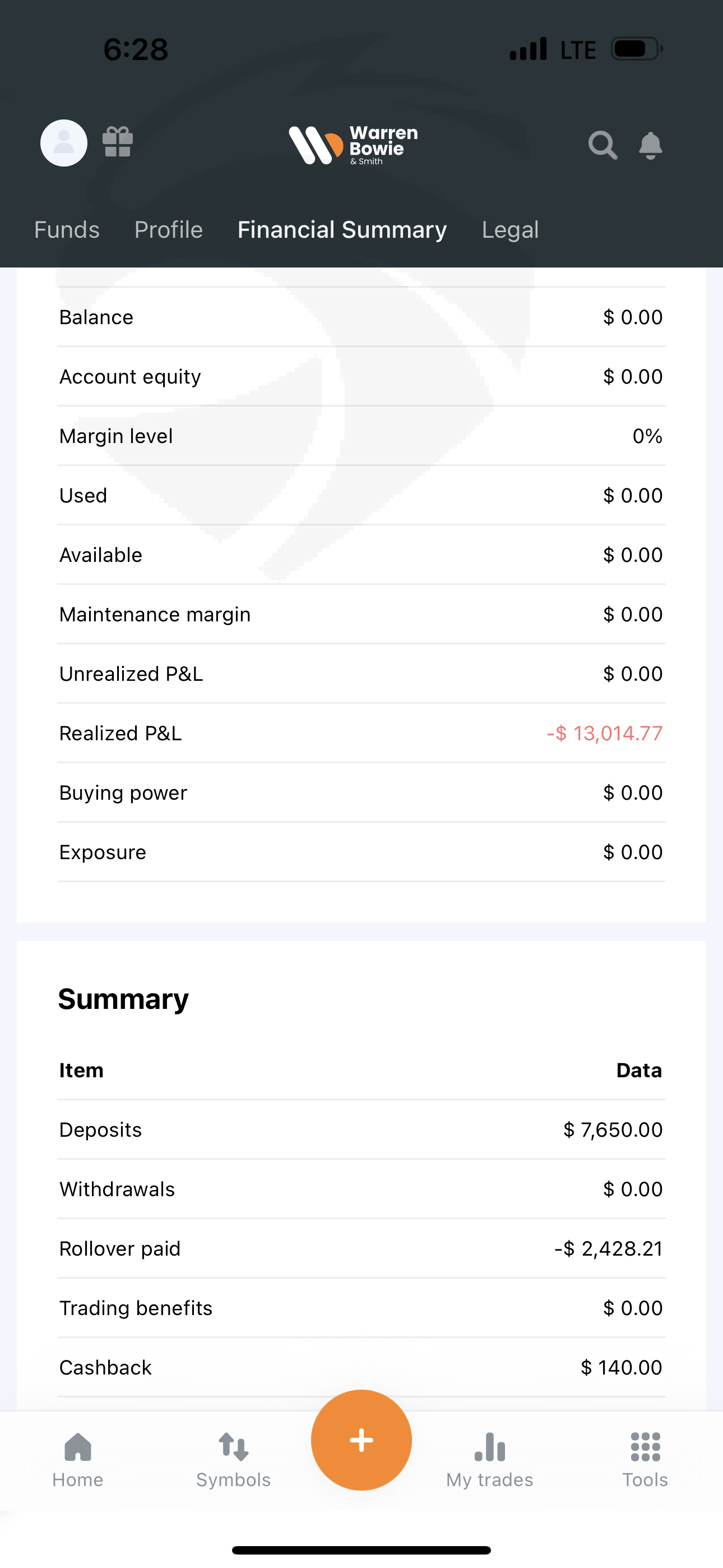Switch to the Legal tab
Screen dimensions: 723x1568
tap(510, 230)
